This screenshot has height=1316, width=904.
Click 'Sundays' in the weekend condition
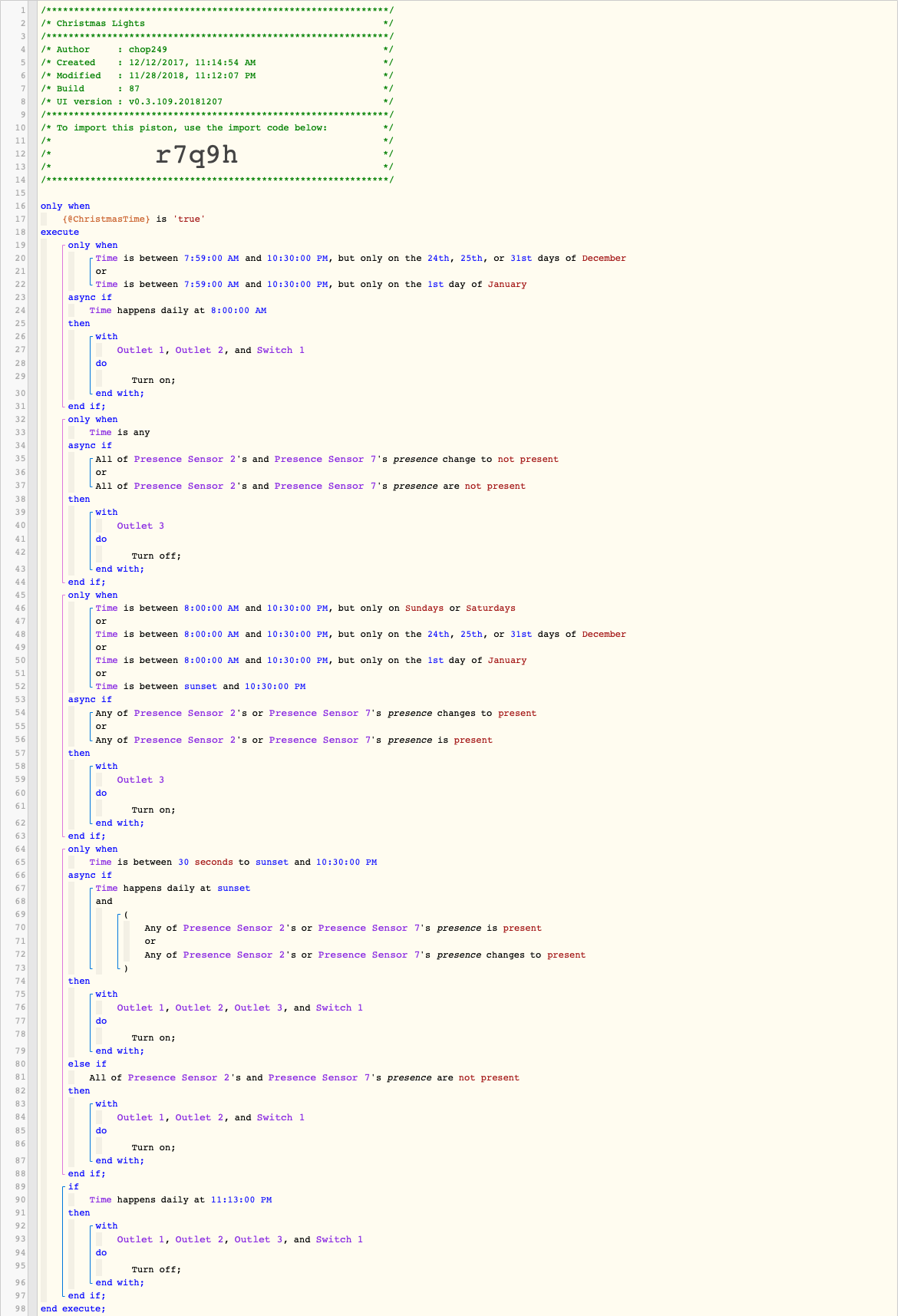pos(424,608)
